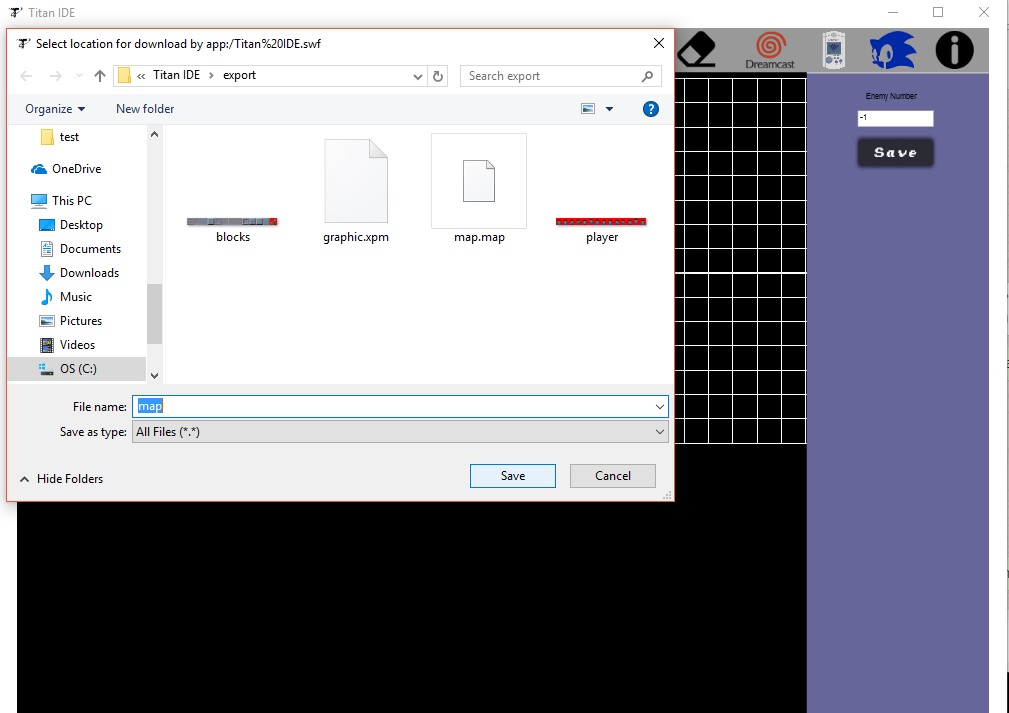Image resolution: width=1009 pixels, height=713 pixels.
Task: Refresh the export folder listing
Action: tap(438, 76)
